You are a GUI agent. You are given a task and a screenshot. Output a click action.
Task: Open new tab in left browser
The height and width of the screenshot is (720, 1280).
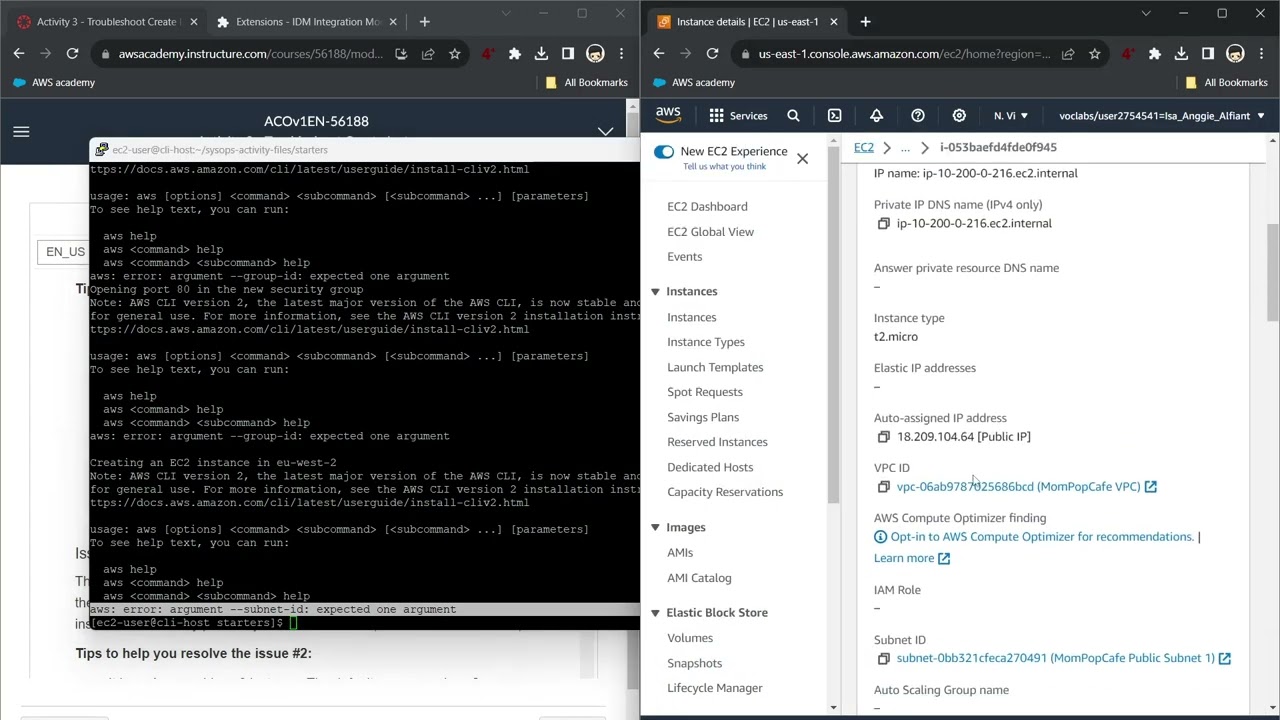click(424, 21)
